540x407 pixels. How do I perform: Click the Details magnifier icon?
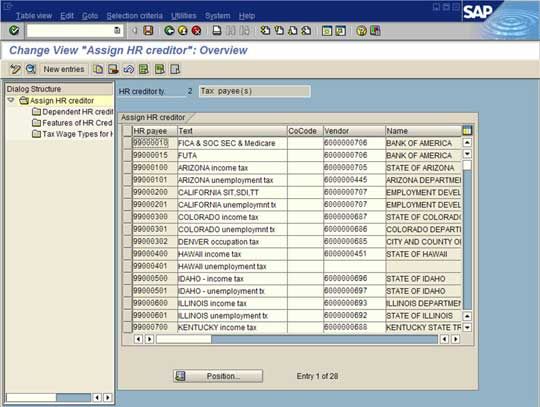(x=31, y=69)
